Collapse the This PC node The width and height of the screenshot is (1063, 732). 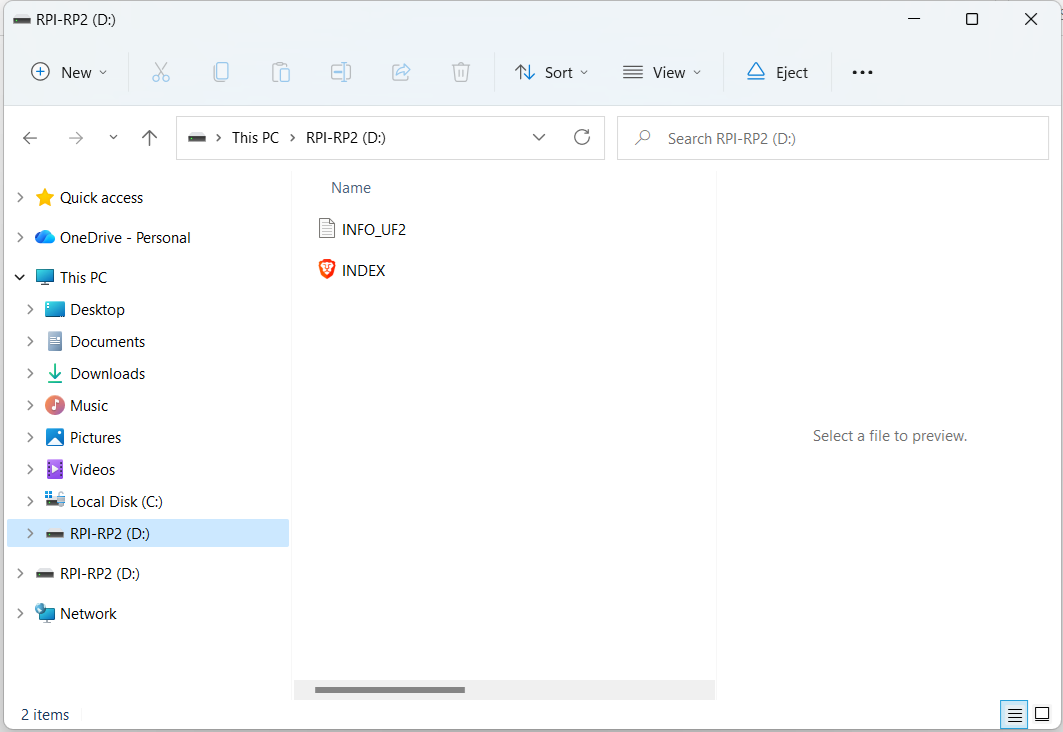click(x=20, y=277)
